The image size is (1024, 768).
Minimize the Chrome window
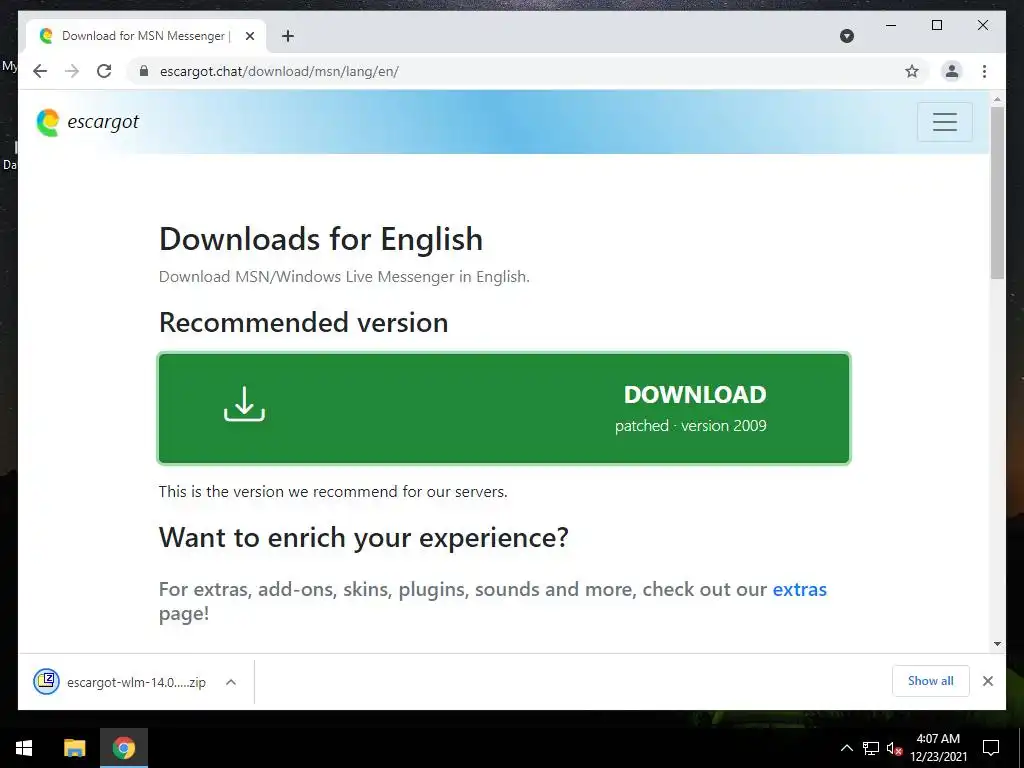(891, 25)
